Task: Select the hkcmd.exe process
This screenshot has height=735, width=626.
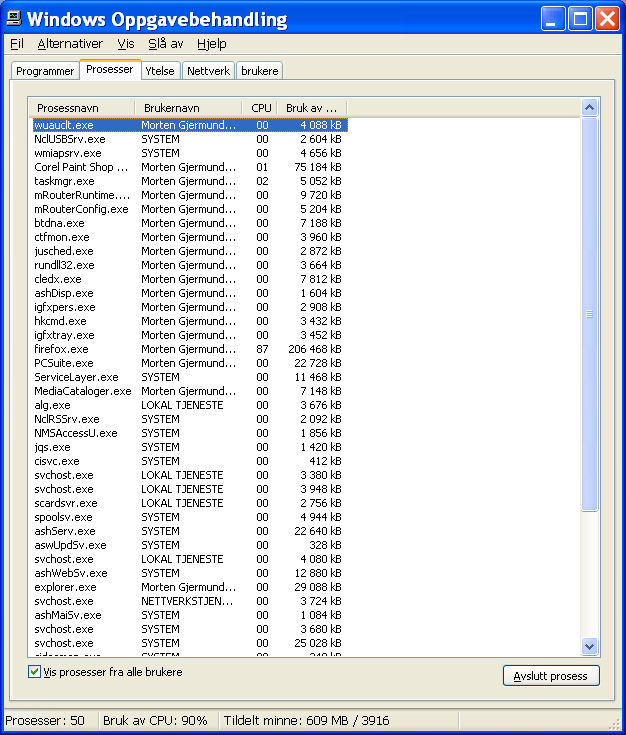Action: click(190, 321)
